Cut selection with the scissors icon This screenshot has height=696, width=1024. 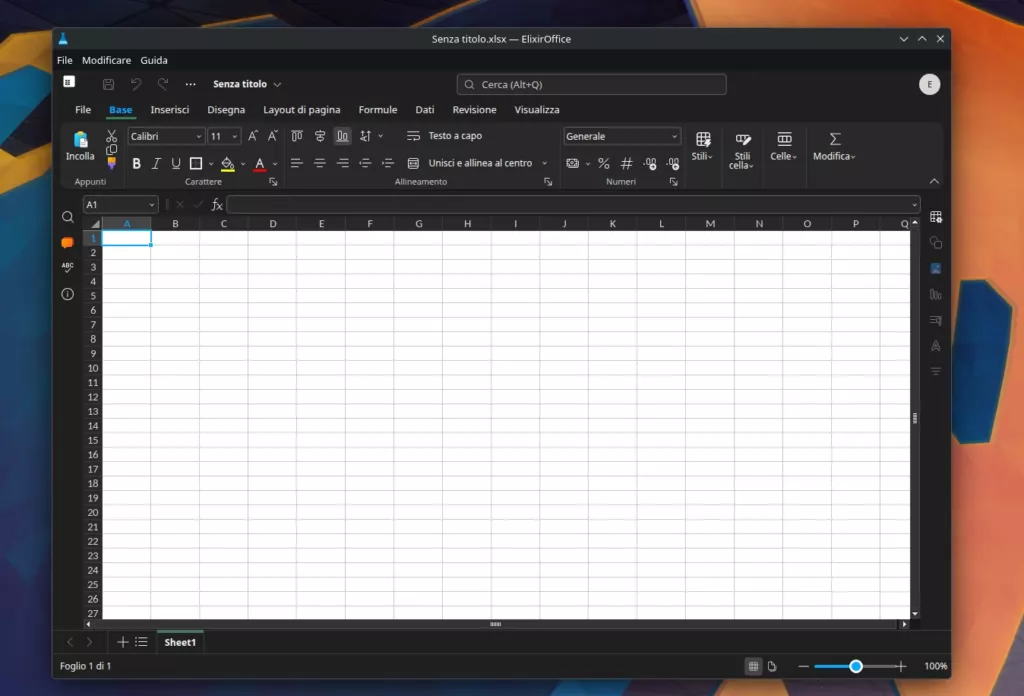click(112, 135)
